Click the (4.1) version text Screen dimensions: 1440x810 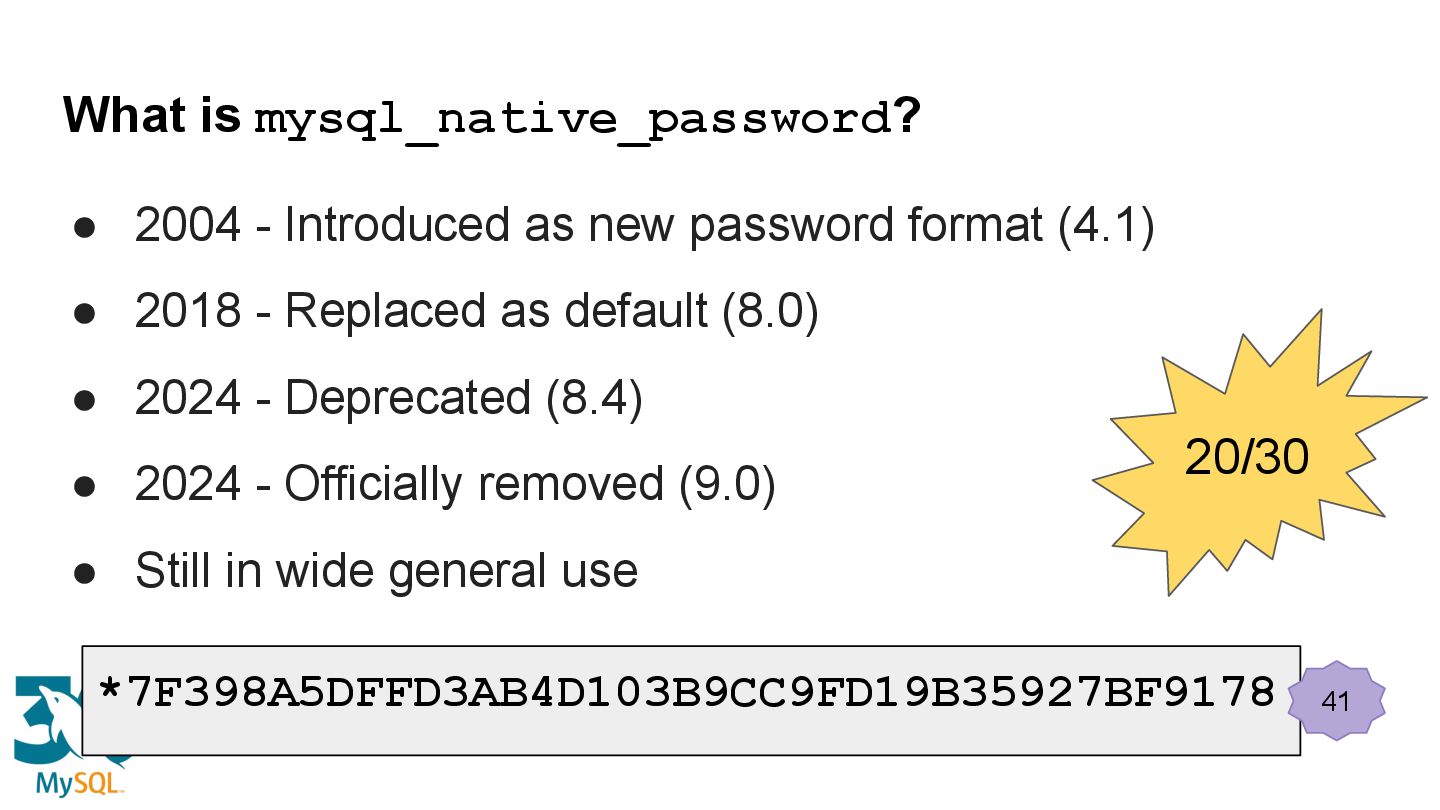tap(1106, 225)
